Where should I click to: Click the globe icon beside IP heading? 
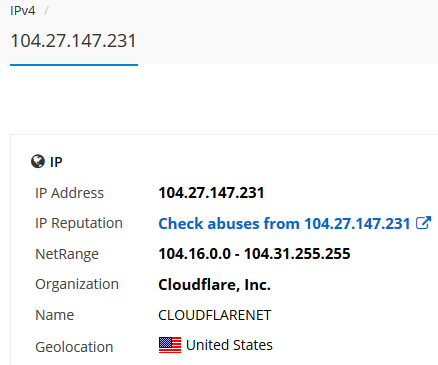point(38,162)
